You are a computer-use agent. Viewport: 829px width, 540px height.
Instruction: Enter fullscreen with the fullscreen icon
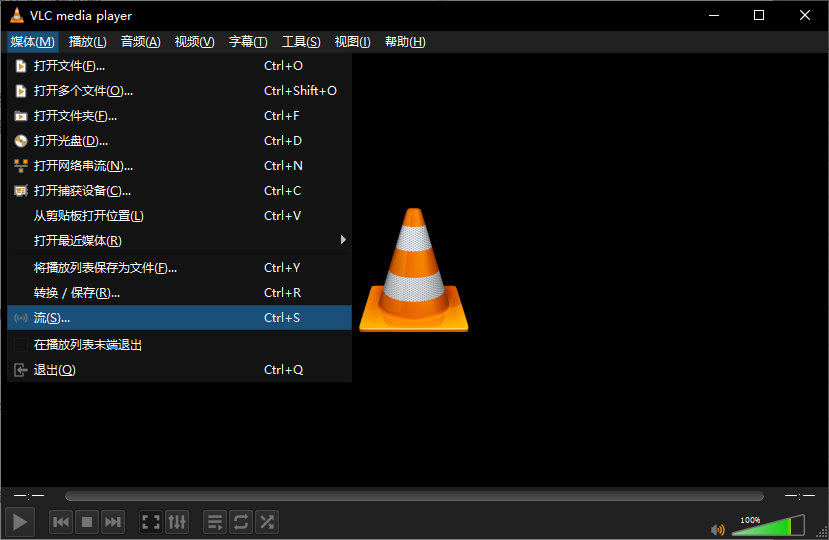(151, 522)
